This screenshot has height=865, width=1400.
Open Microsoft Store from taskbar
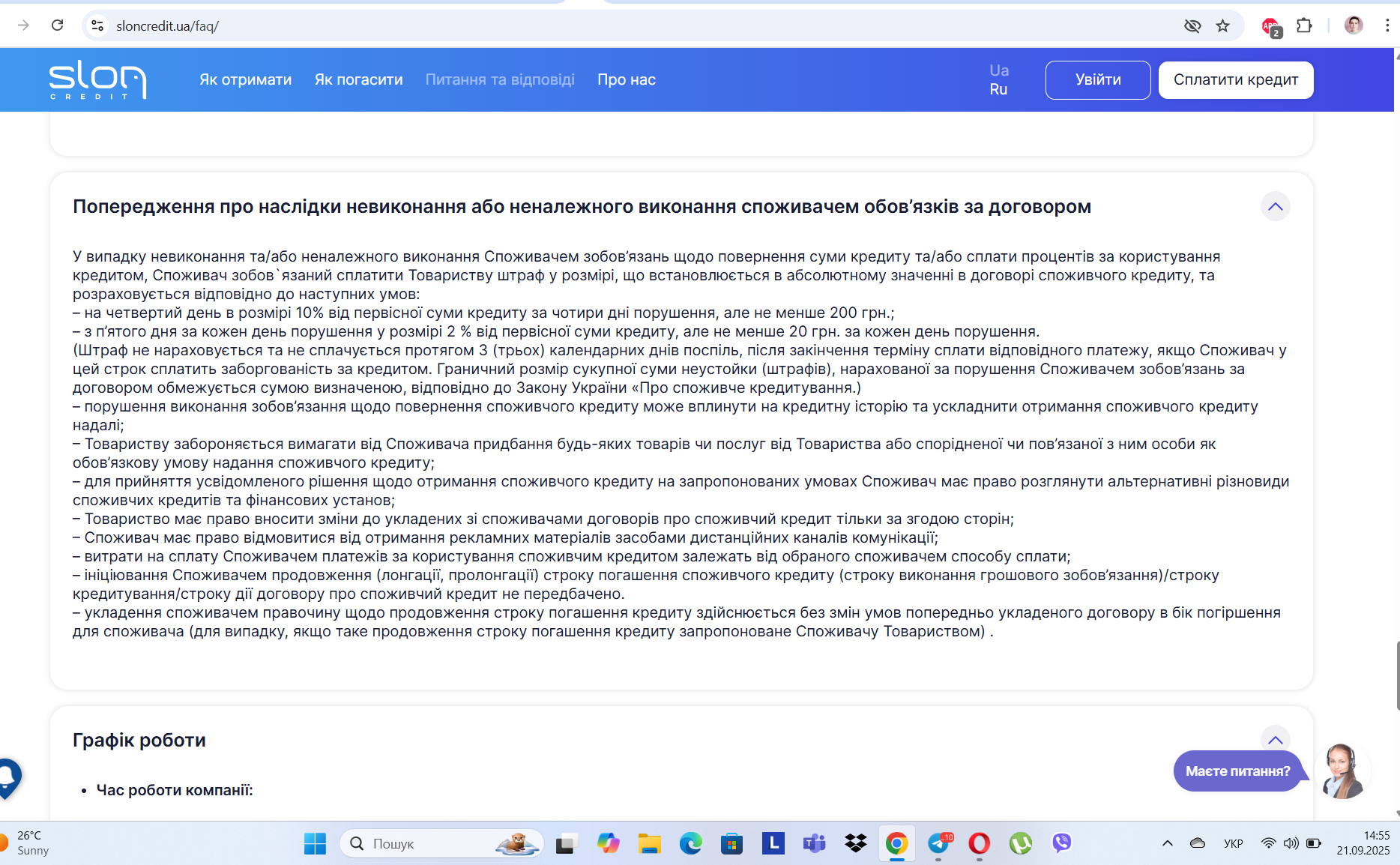pos(731,843)
